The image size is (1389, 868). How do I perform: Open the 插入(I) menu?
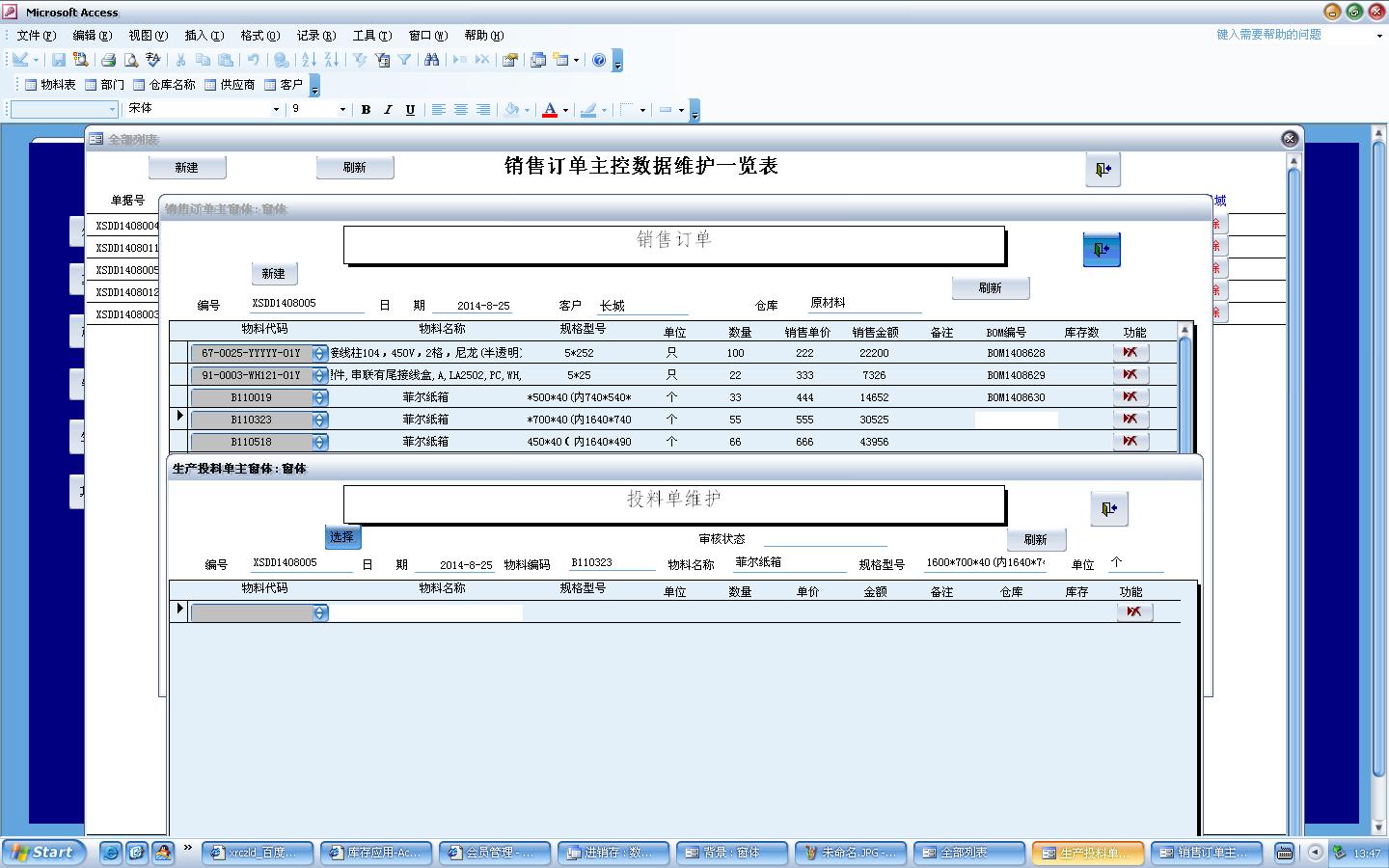(204, 36)
